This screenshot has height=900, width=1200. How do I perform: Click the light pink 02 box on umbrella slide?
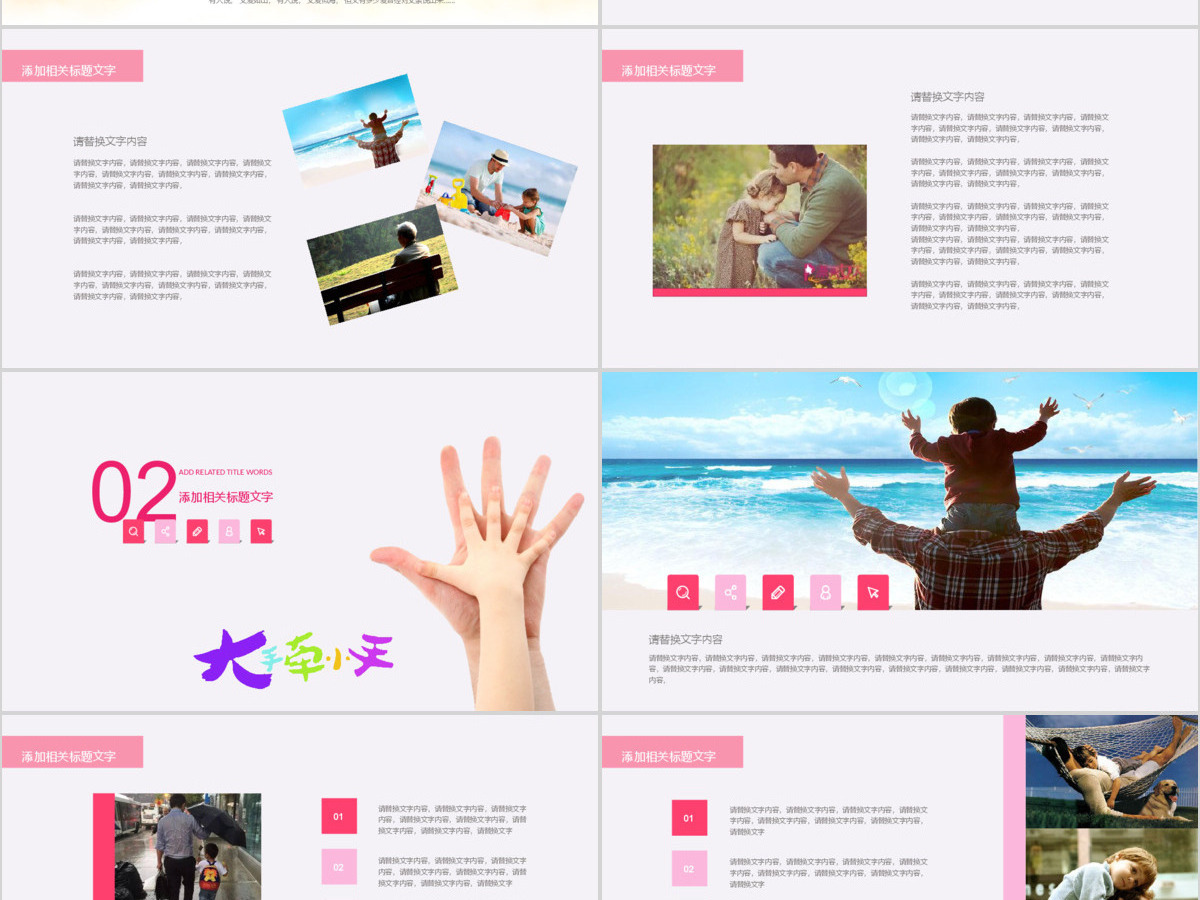339,867
